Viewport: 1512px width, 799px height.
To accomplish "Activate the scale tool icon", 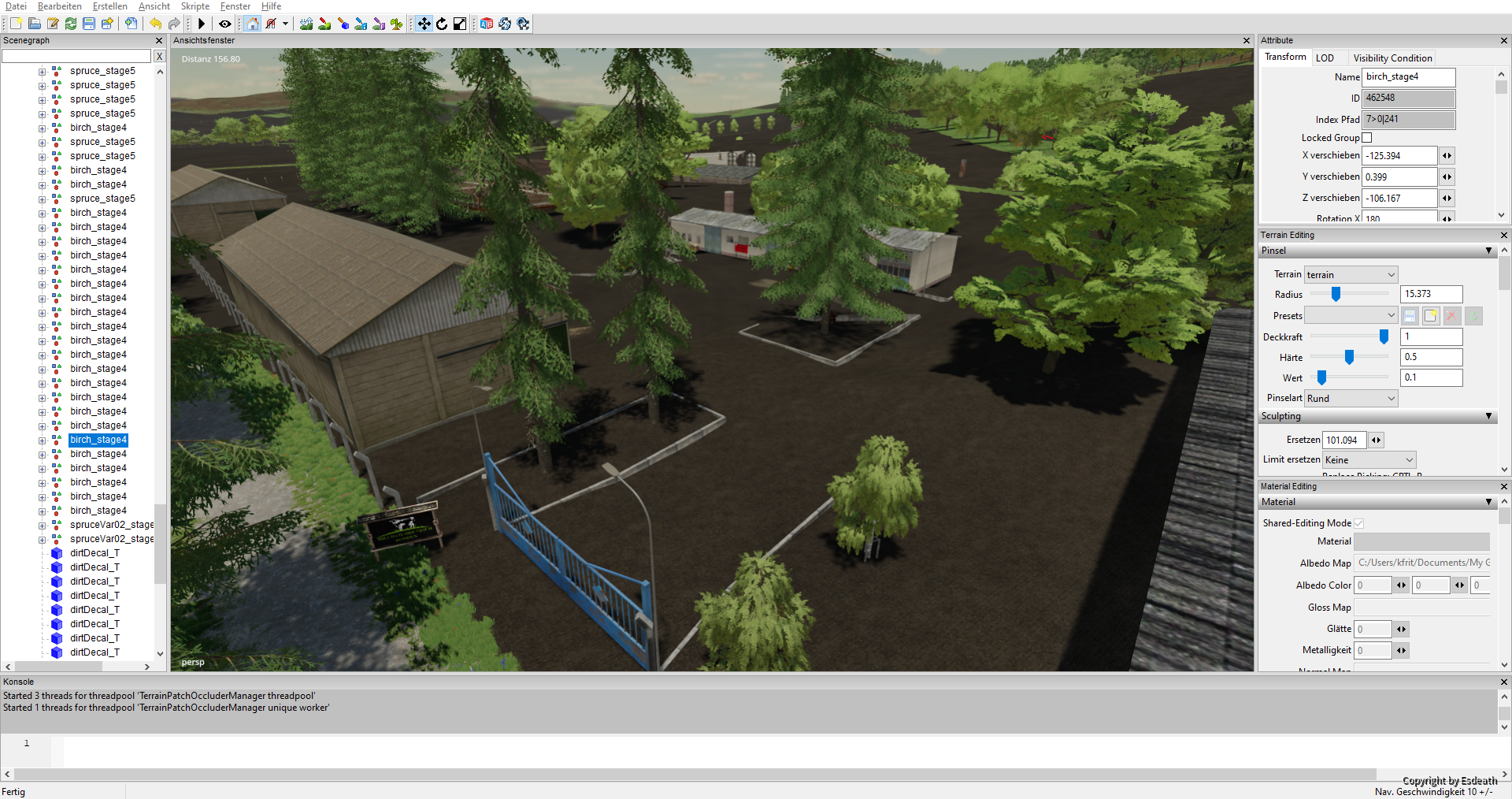I will tap(460, 24).
